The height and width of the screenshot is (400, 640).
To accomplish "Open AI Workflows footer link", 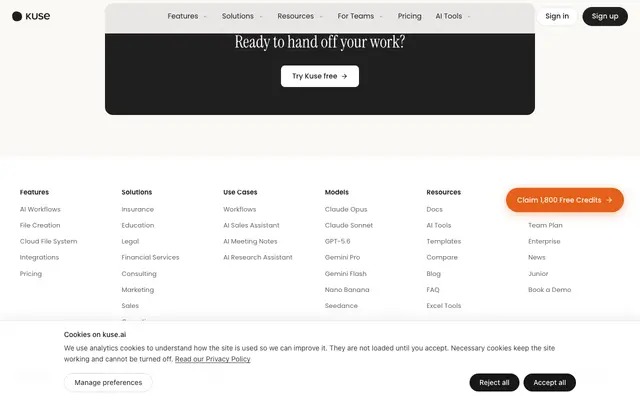I will coord(40,209).
